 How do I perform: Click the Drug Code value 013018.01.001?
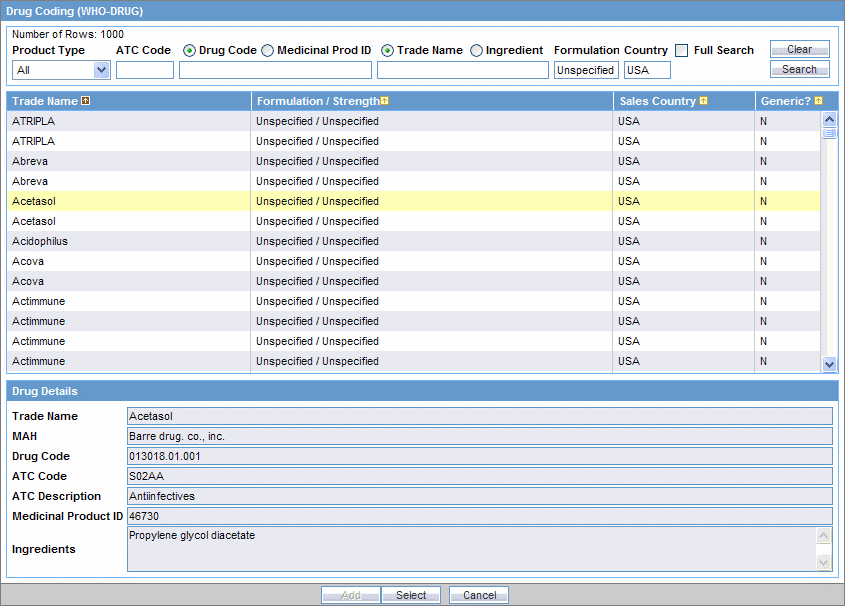point(480,456)
